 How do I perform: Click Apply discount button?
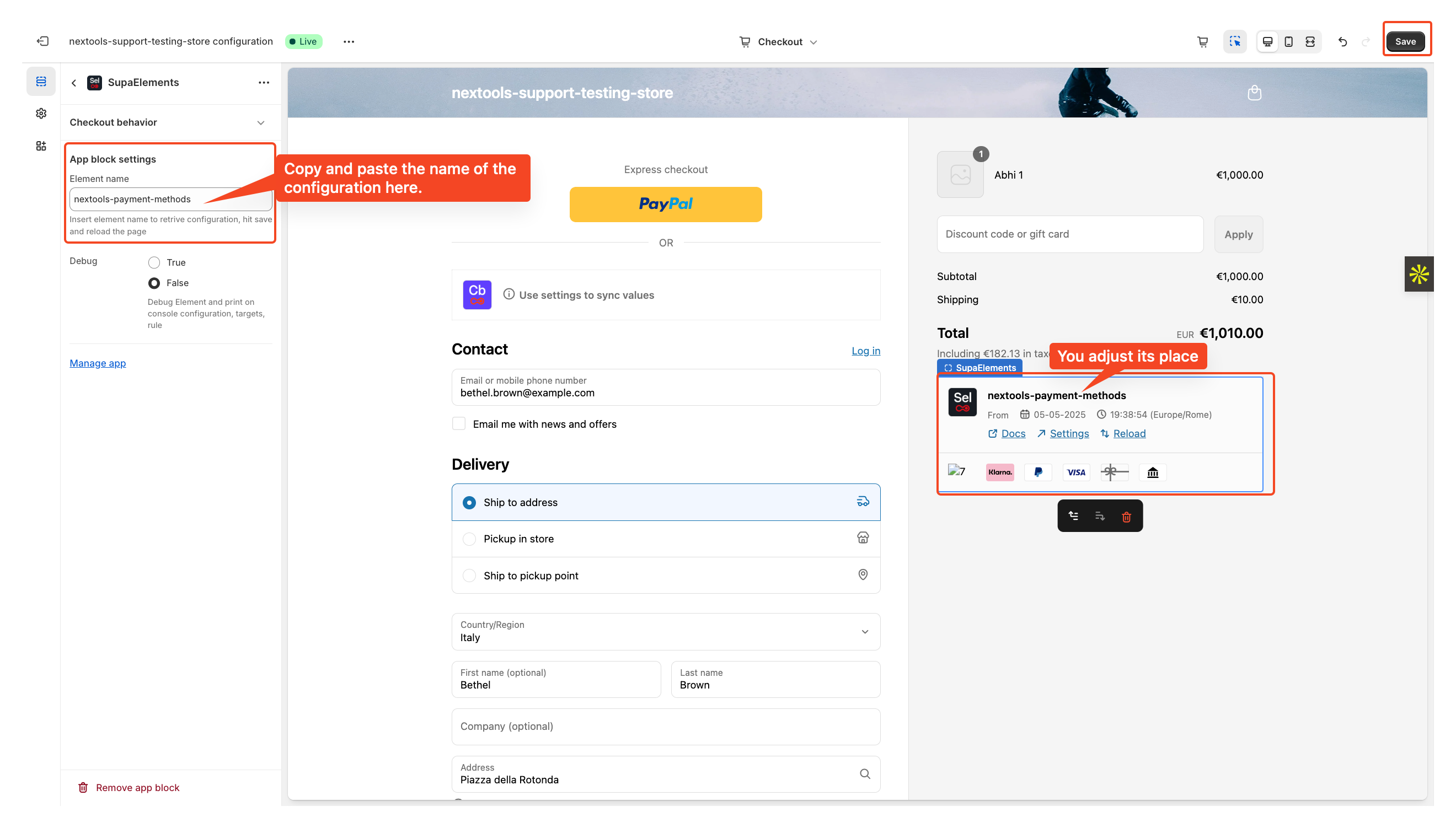tap(1238, 234)
